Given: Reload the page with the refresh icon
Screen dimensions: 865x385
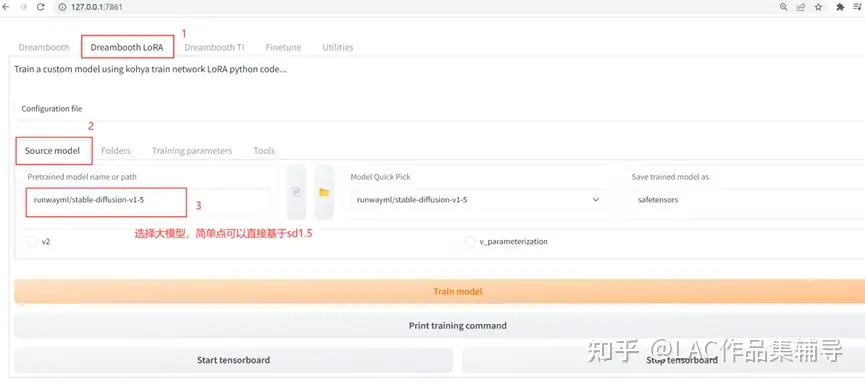Looking at the screenshot, I should coord(40,7).
